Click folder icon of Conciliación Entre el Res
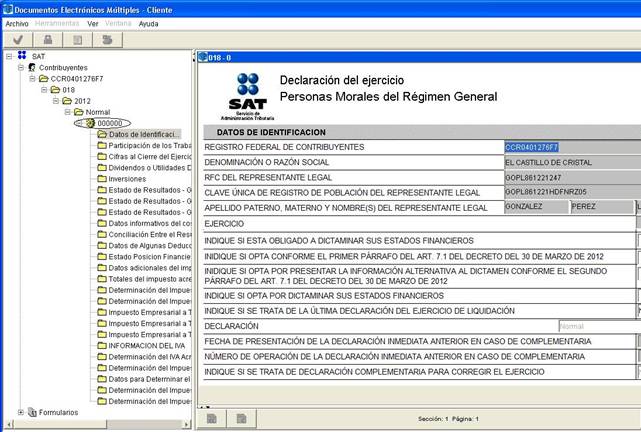Image resolution: width=641 pixels, height=432 pixels. 102,234
